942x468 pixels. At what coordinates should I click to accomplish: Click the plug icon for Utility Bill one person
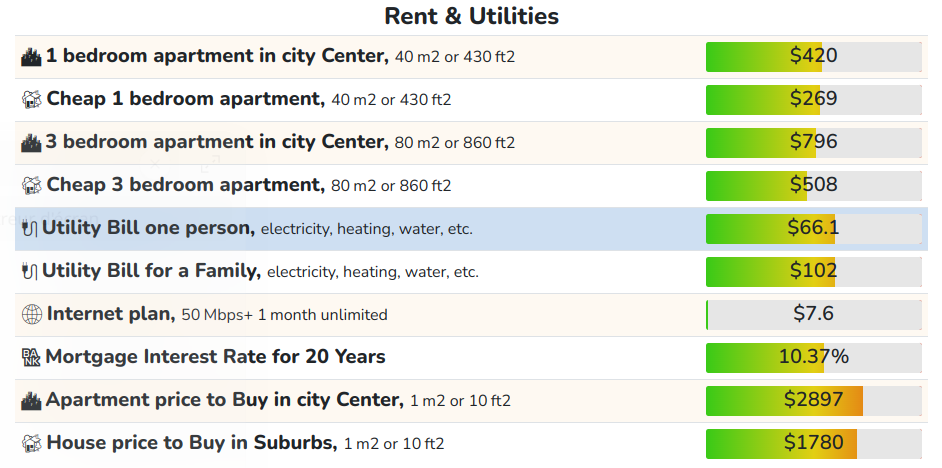(x=30, y=228)
